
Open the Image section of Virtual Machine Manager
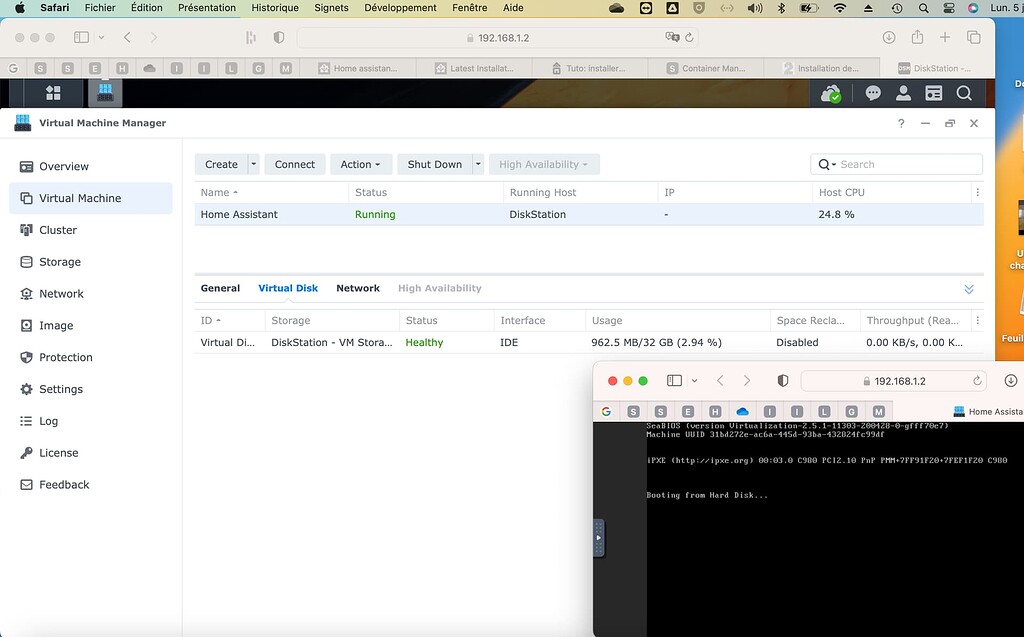[x=56, y=325]
